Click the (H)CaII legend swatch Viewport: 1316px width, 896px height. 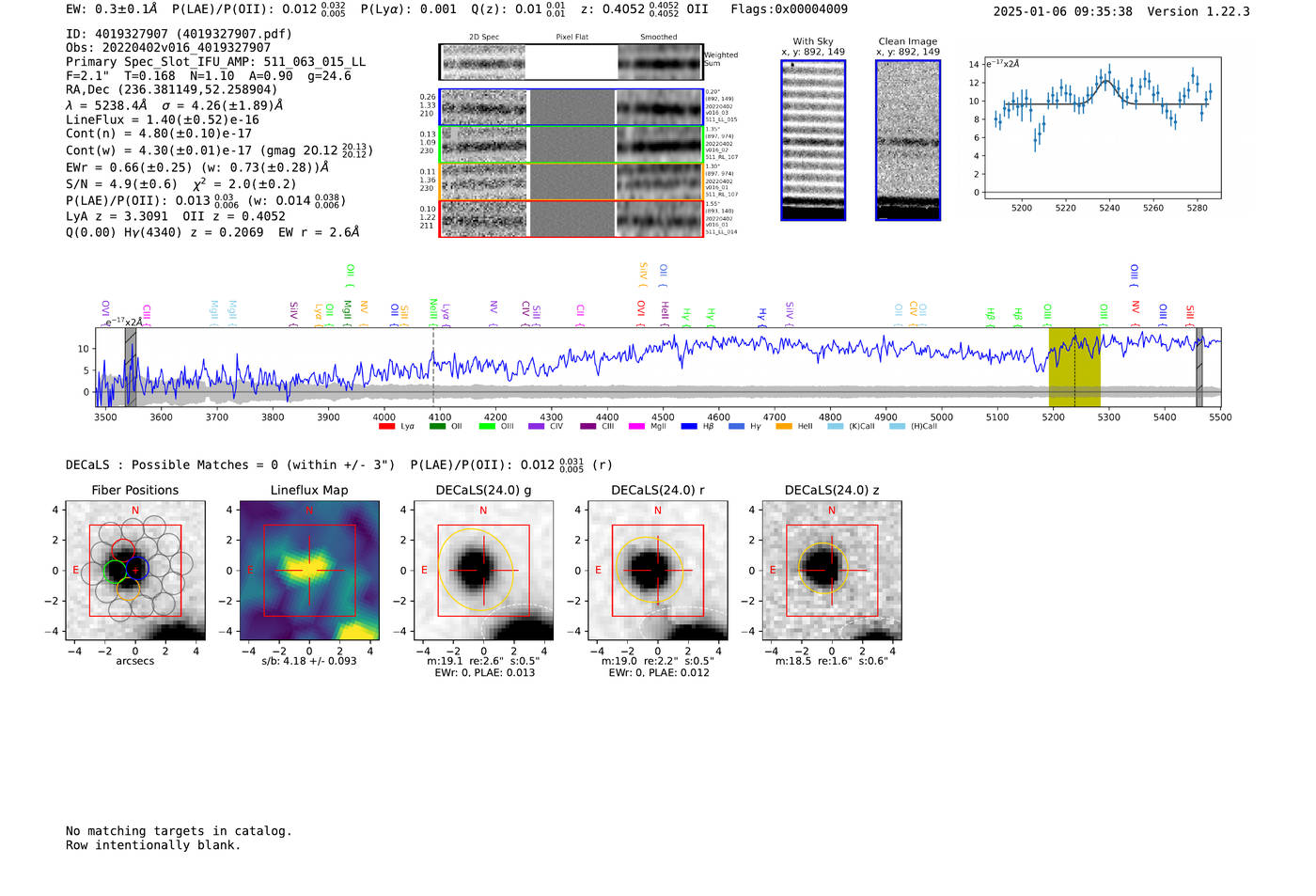tap(898, 427)
